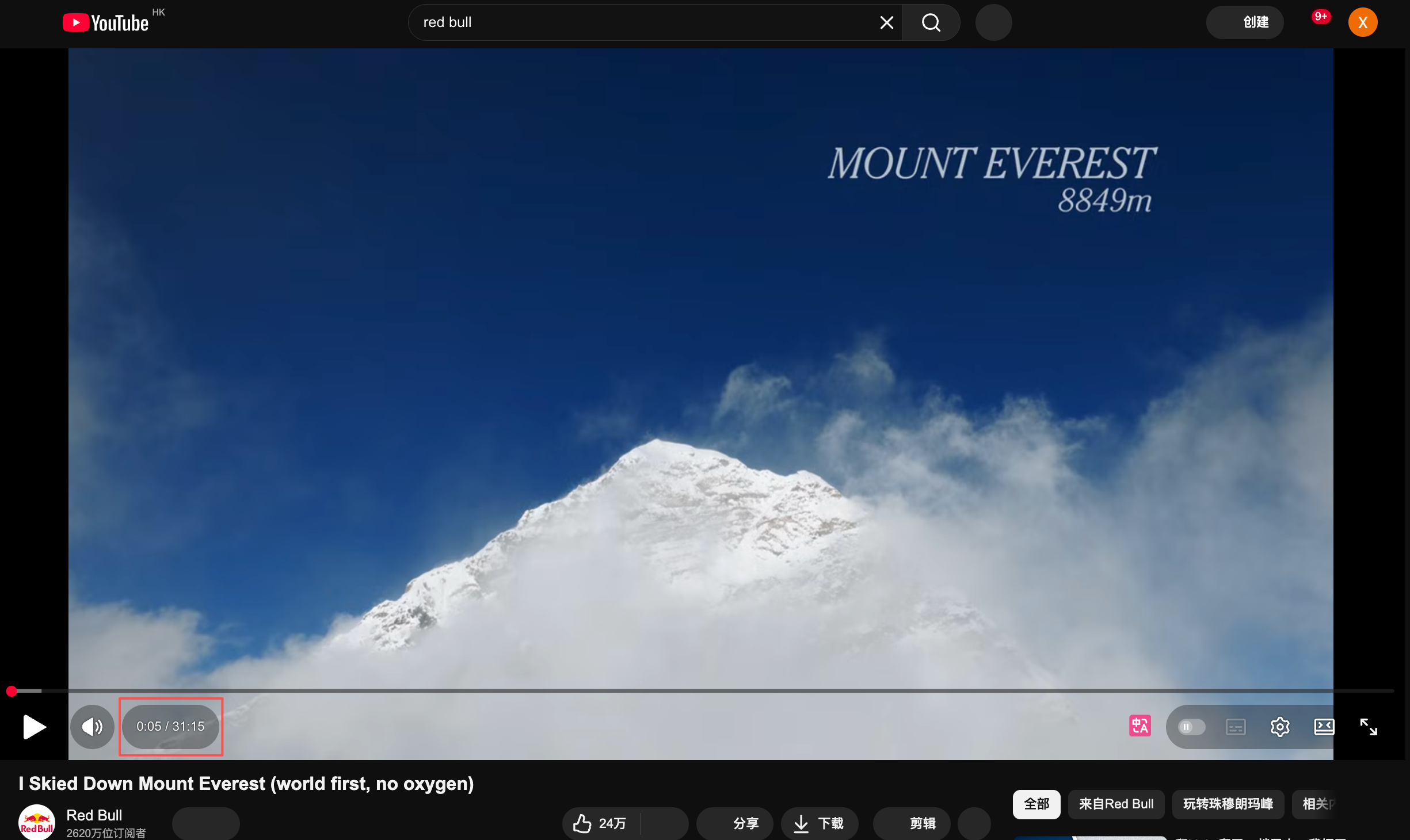Click the pink translate extension icon
Image resolution: width=1410 pixels, height=840 pixels.
click(1140, 726)
